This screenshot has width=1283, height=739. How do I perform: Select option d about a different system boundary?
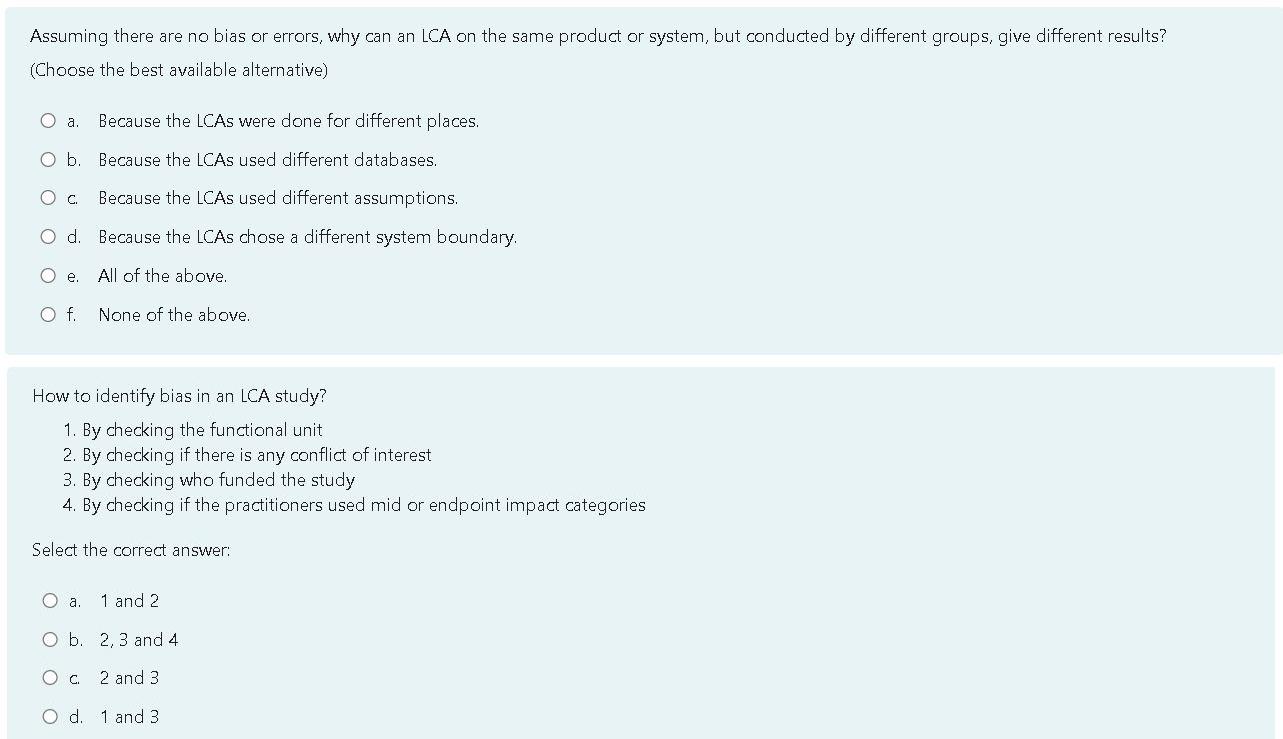tap(47, 236)
